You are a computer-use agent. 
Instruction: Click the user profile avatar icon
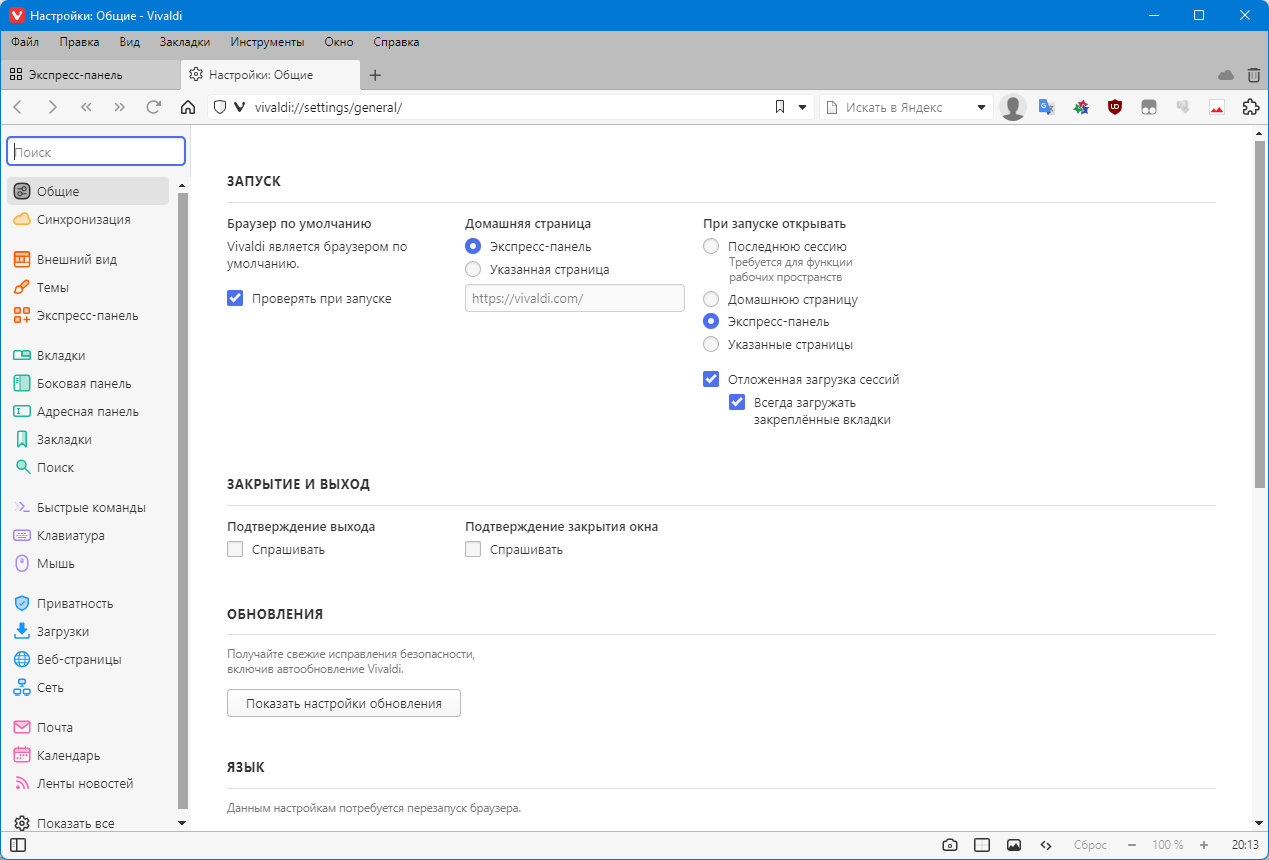tap(1013, 107)
